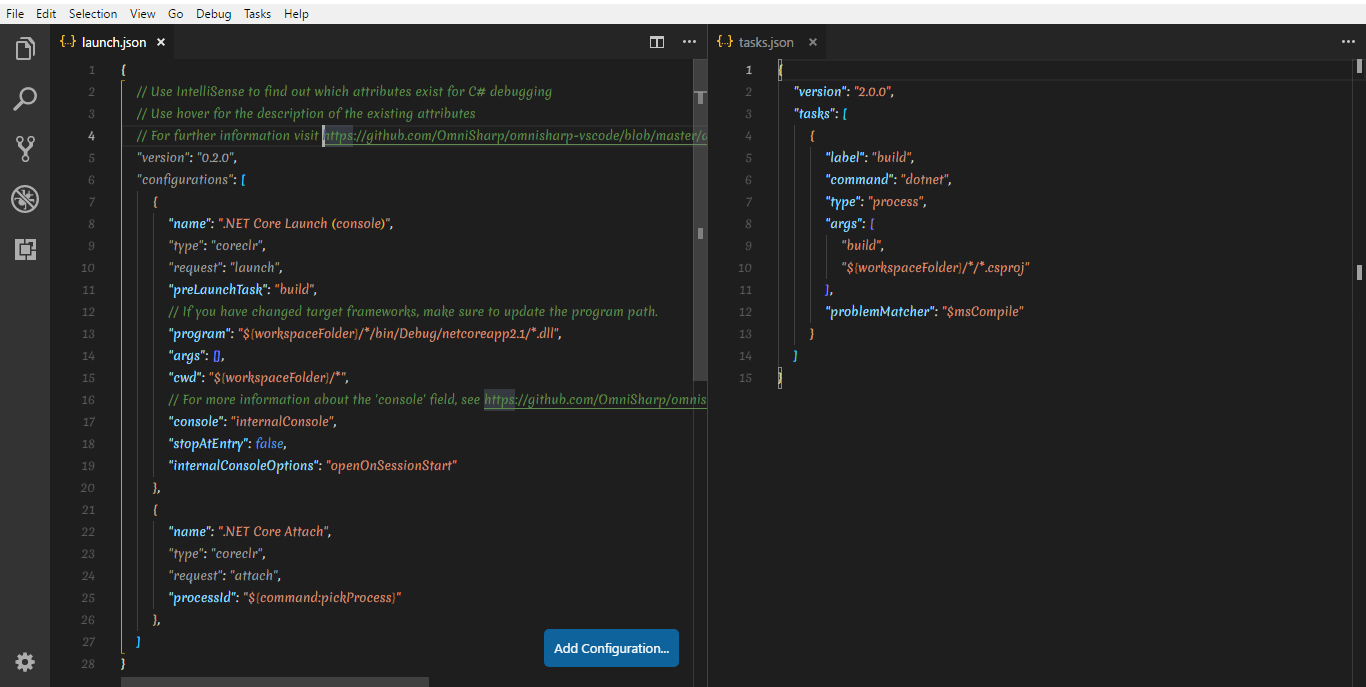Collapse the configurations array at line 6
1366x687 pixels.
pyautogui.click(x=110, y=179)
